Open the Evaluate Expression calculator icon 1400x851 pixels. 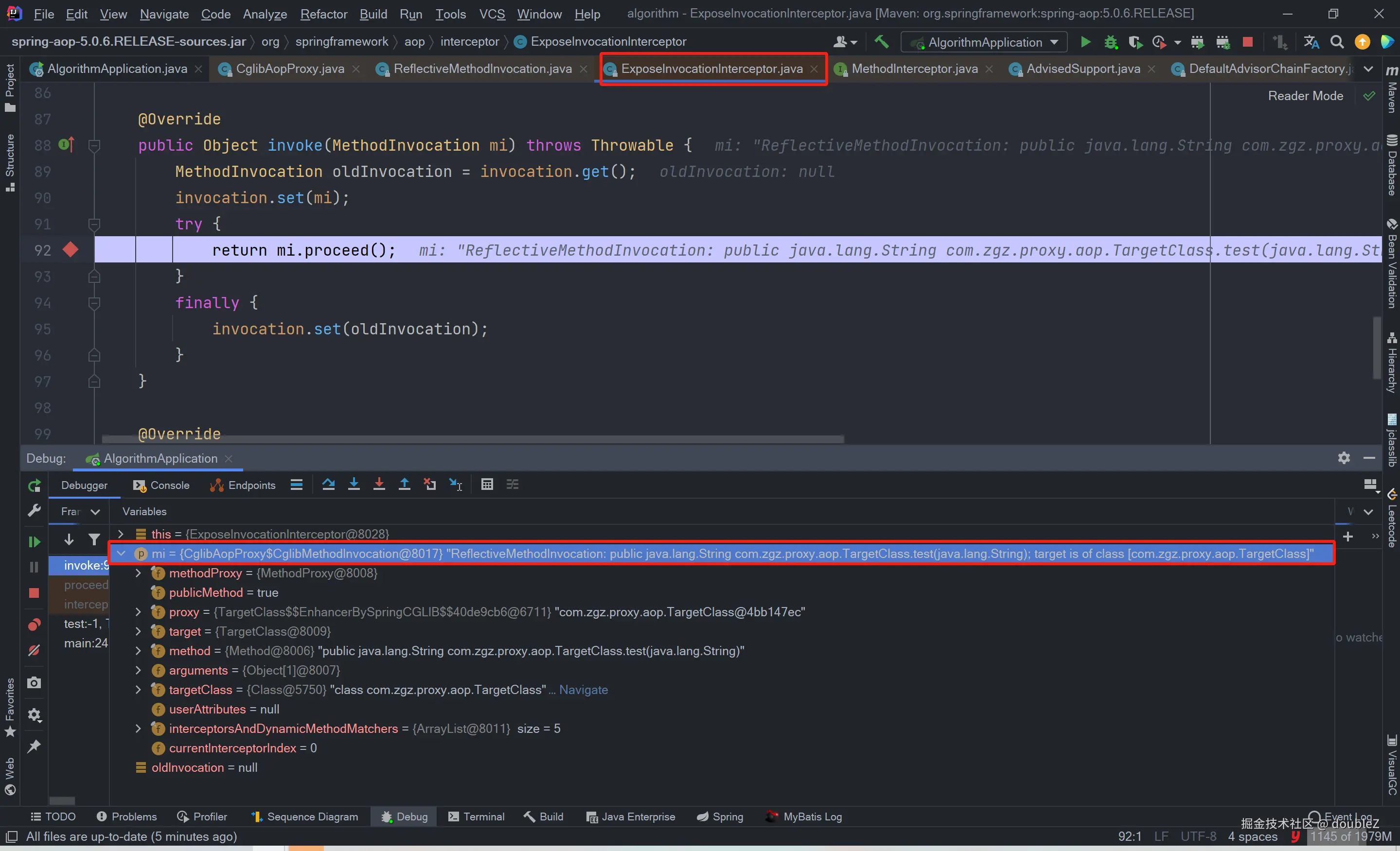pyautogui.click(x=487, y=484)
